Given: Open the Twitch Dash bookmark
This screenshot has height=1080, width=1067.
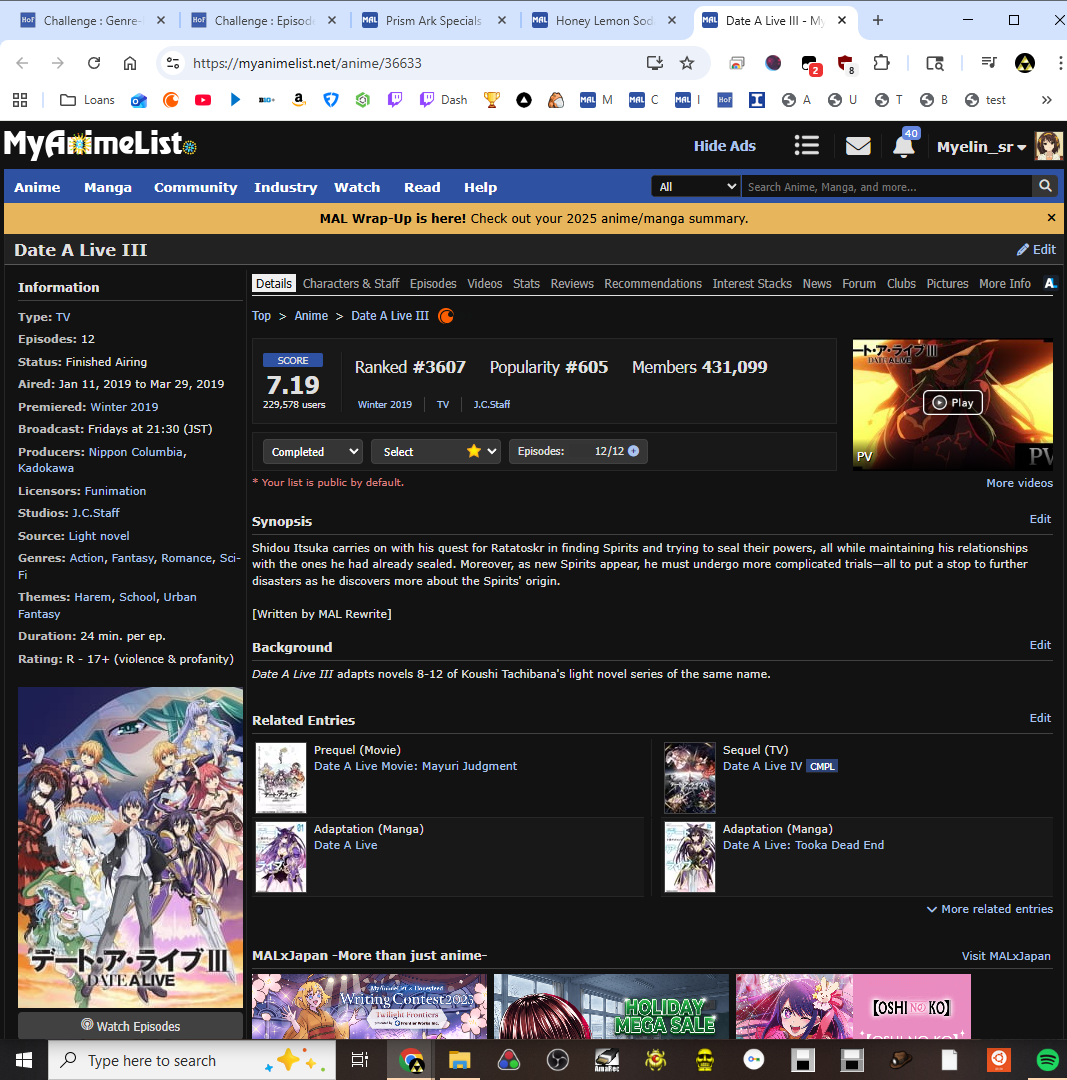Looking at the screenshot, I should click(x=444, y=100).
